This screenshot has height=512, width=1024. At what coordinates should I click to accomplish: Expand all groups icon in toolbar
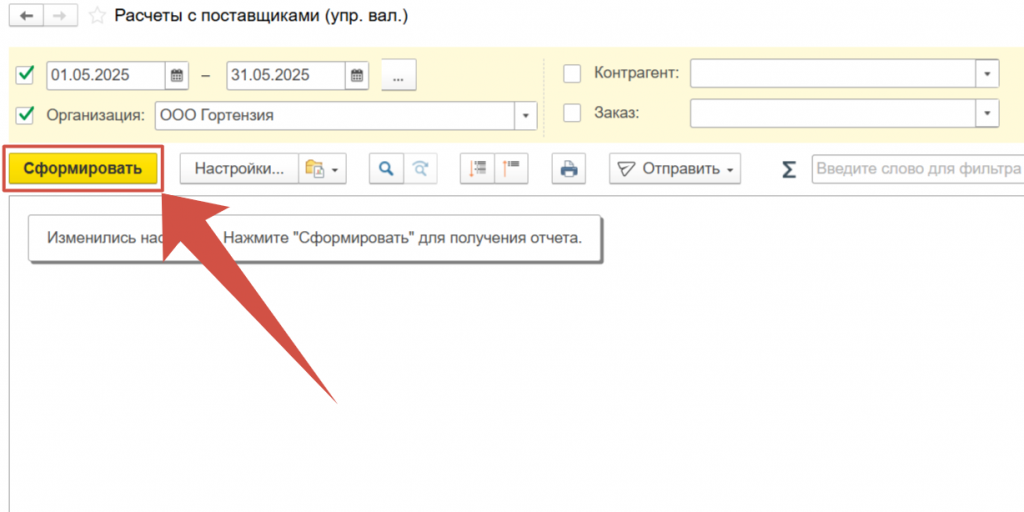[477, 169]
